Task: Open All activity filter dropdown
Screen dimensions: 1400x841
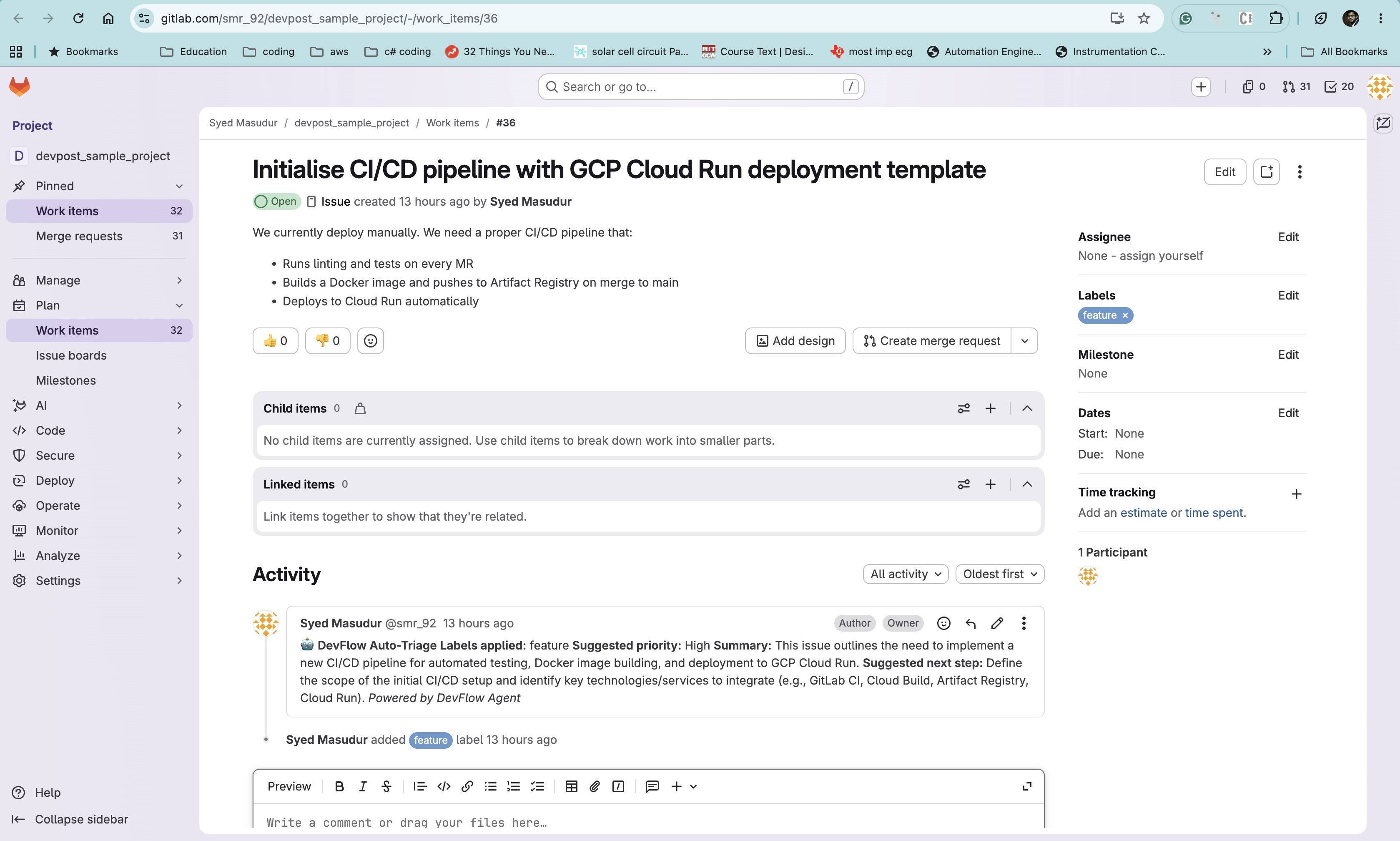Action: click(906, 574)
